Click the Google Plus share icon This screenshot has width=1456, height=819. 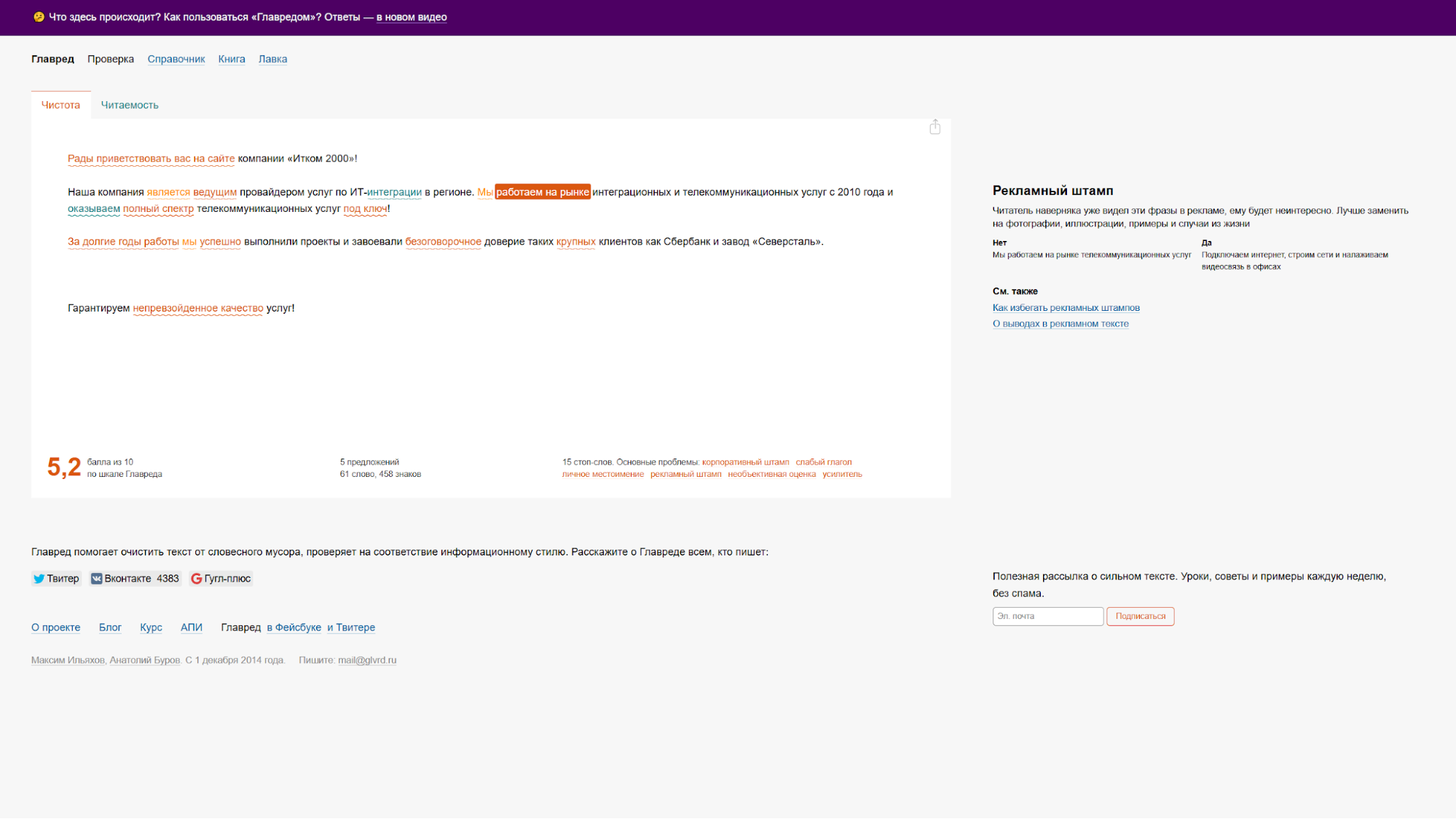coord(196,579)
